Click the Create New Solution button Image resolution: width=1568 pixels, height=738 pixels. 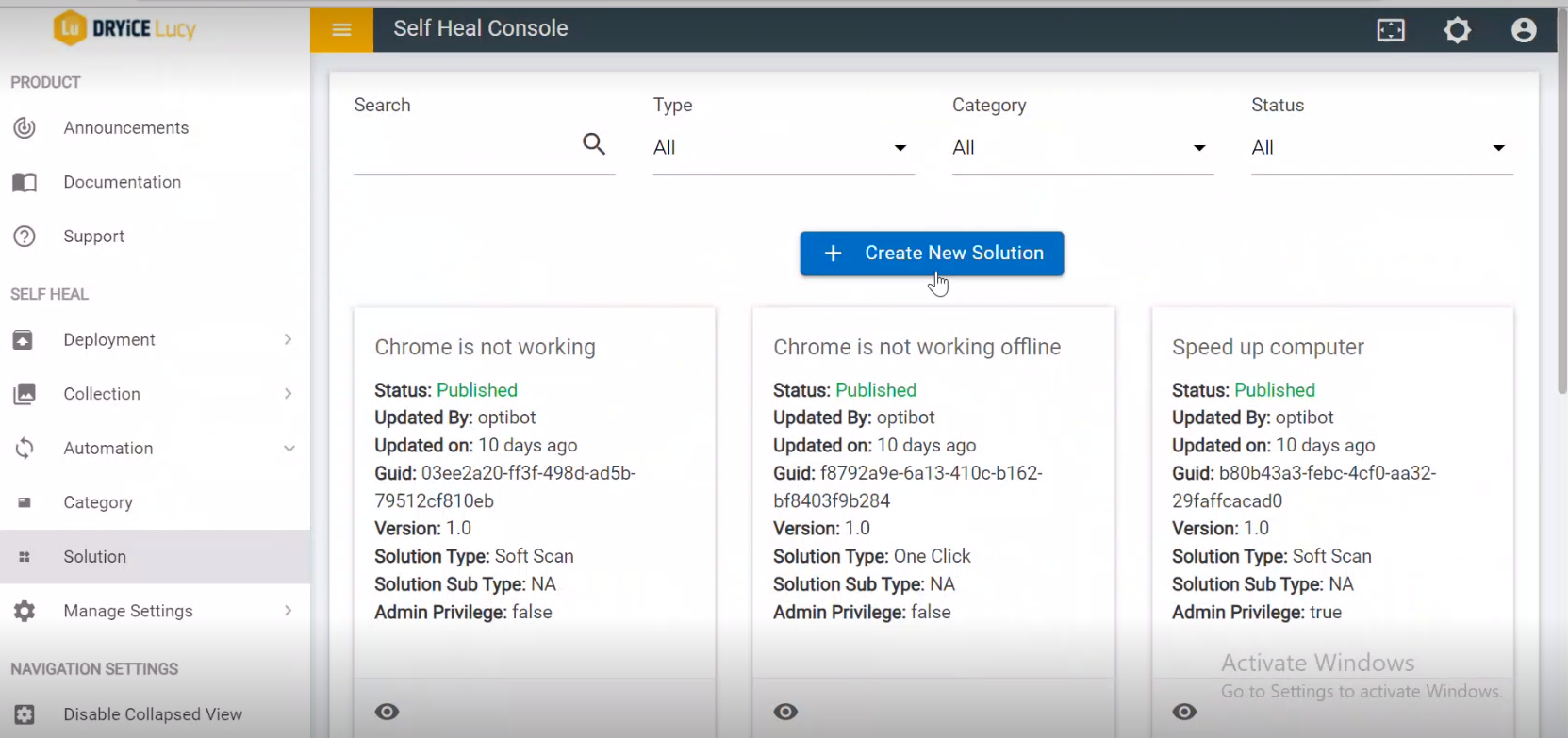(x=932, y=254)
